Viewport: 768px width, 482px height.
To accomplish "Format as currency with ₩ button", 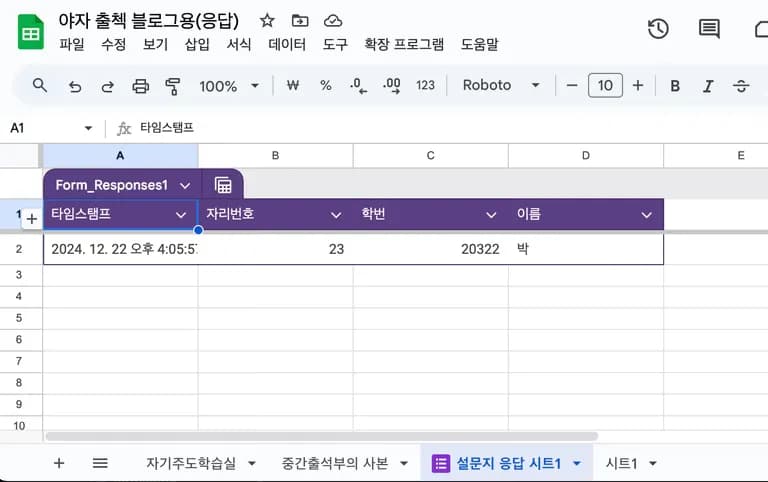I will 293,86.
